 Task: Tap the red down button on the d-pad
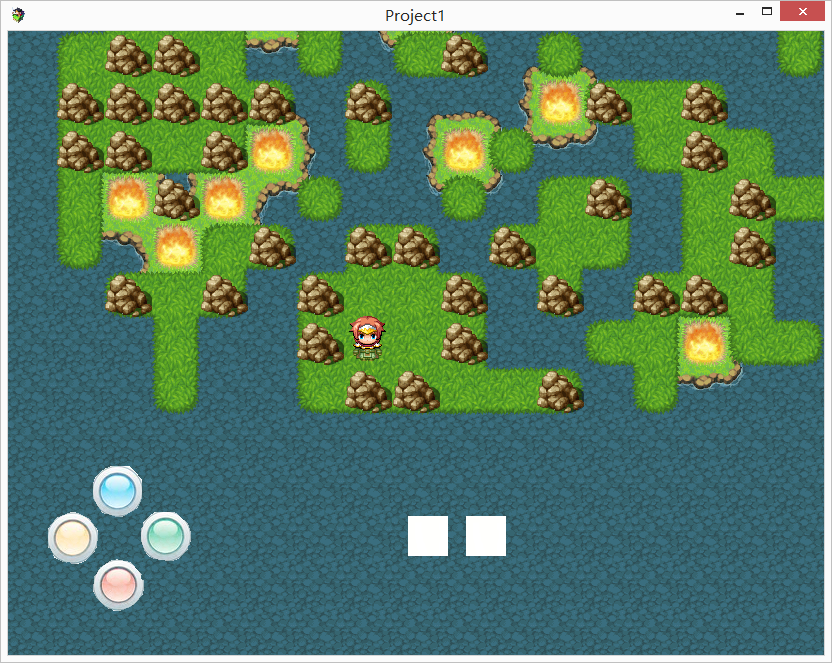118,585
